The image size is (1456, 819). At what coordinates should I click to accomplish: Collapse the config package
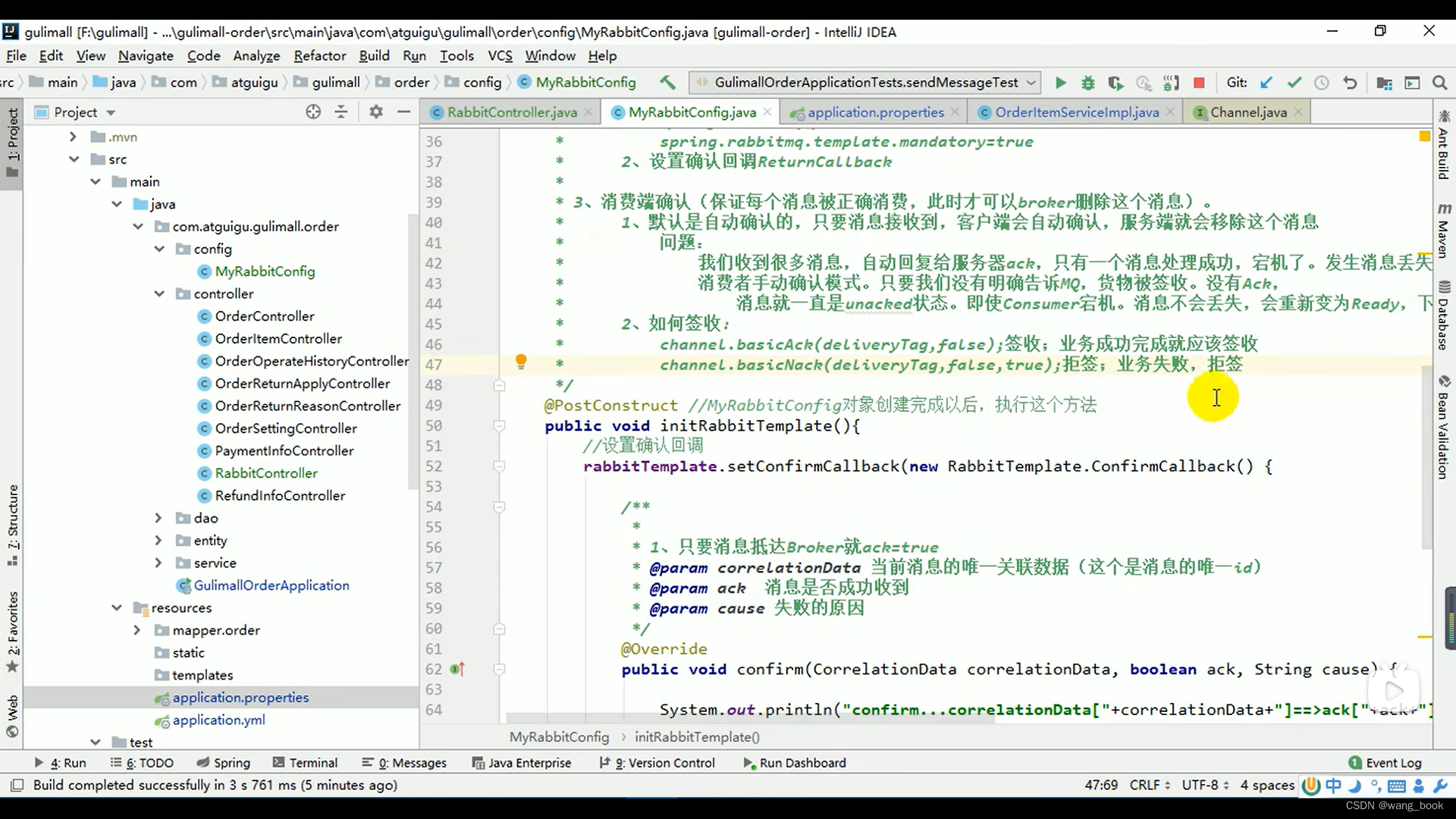tap(159, 249)
